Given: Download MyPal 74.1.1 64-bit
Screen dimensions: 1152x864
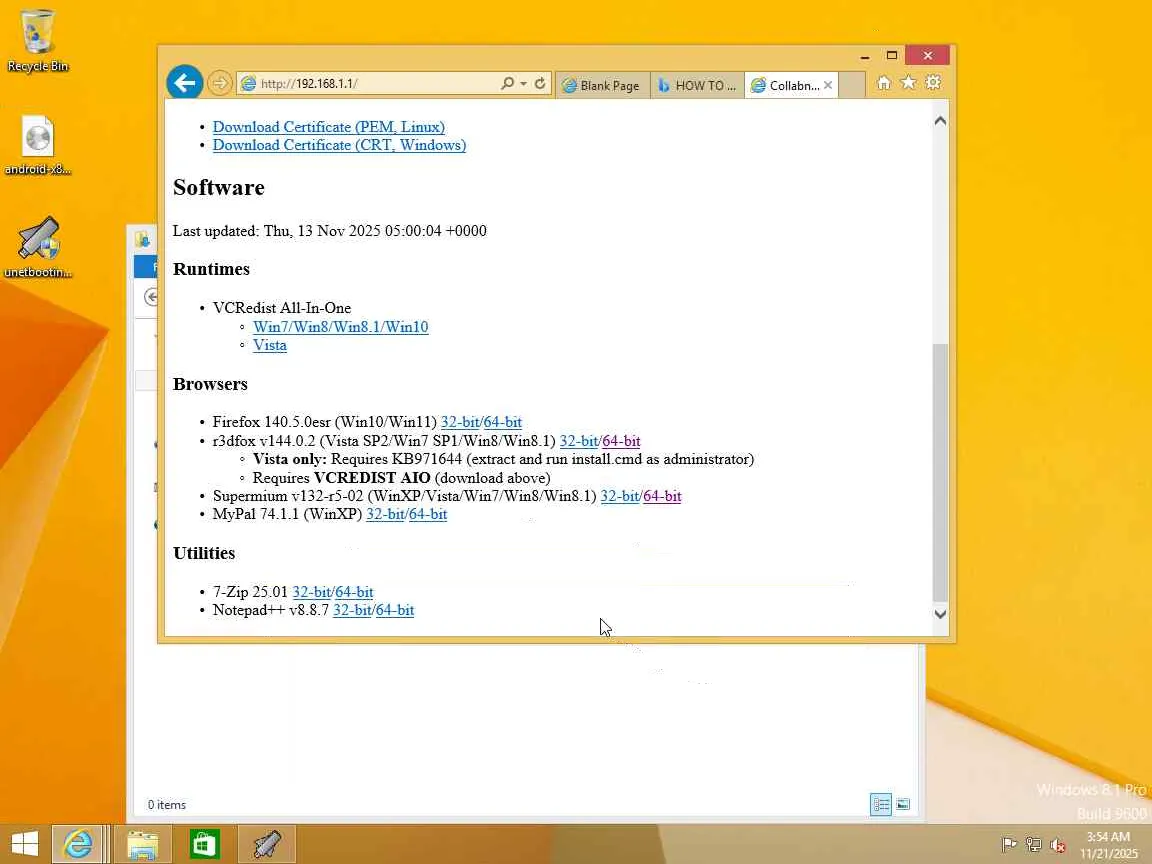Looking at the screenshot, I should click(428, 514).
